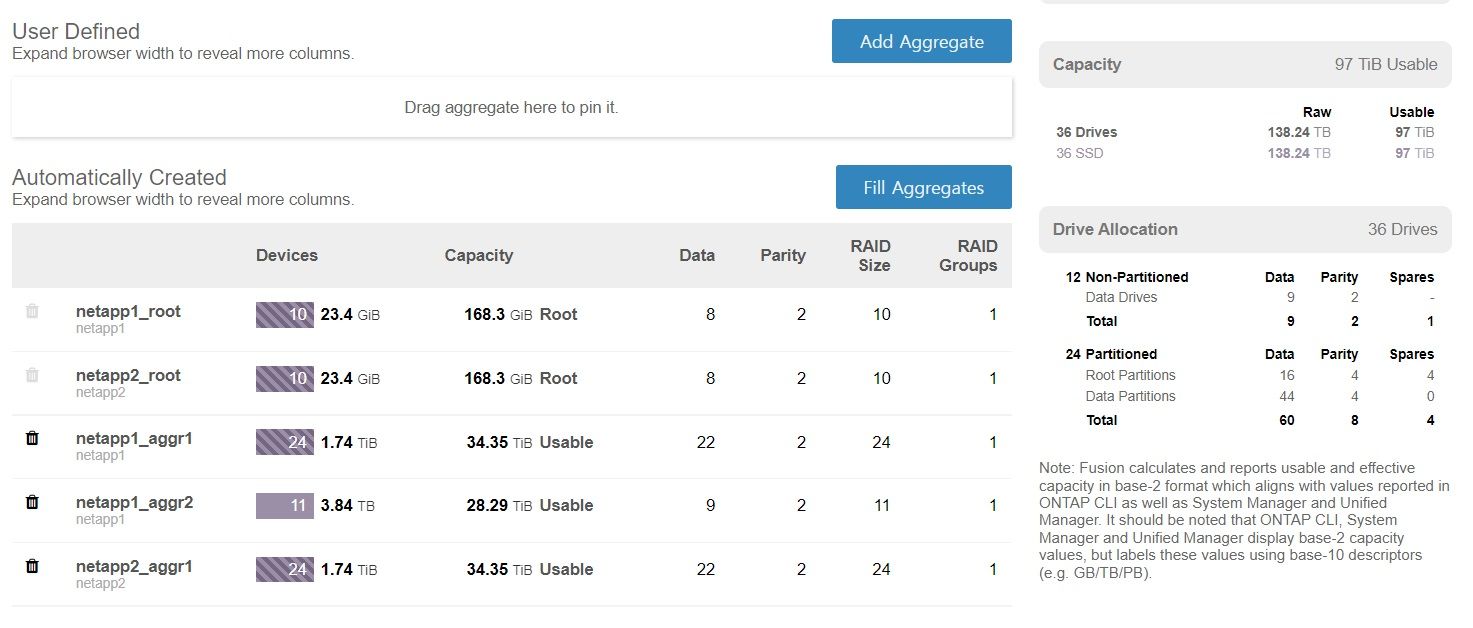Click the striped device bar for netapp1_root
This screenshot has width=1473, height=628.
[285, 315]
